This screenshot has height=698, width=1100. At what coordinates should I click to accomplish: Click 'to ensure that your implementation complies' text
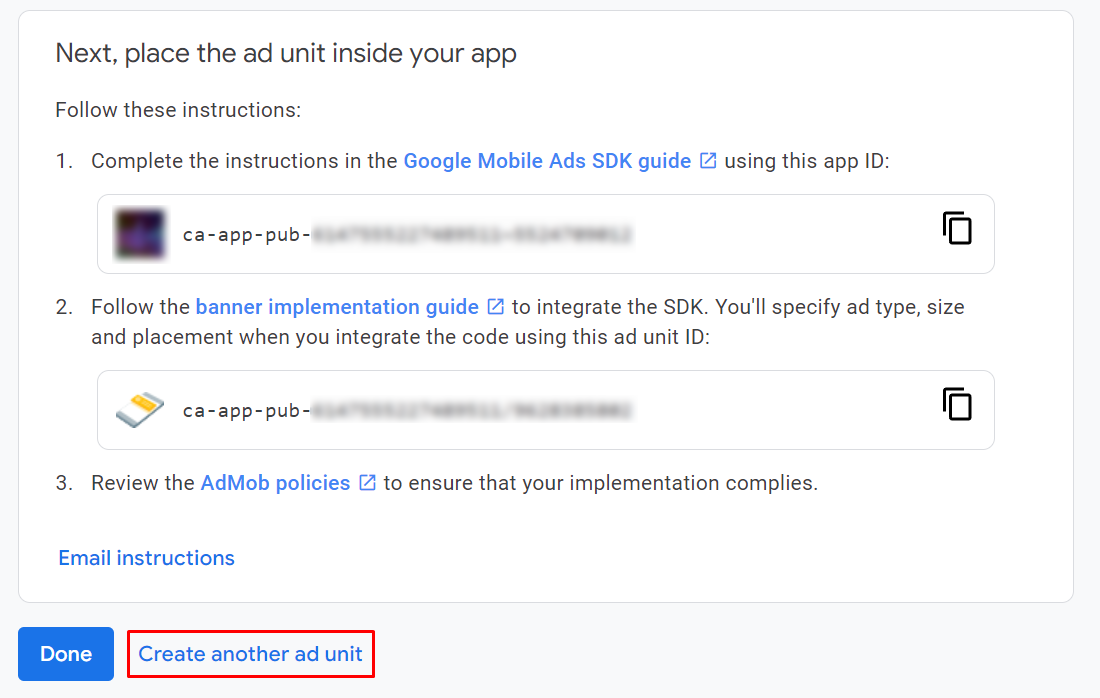[600, 483]
